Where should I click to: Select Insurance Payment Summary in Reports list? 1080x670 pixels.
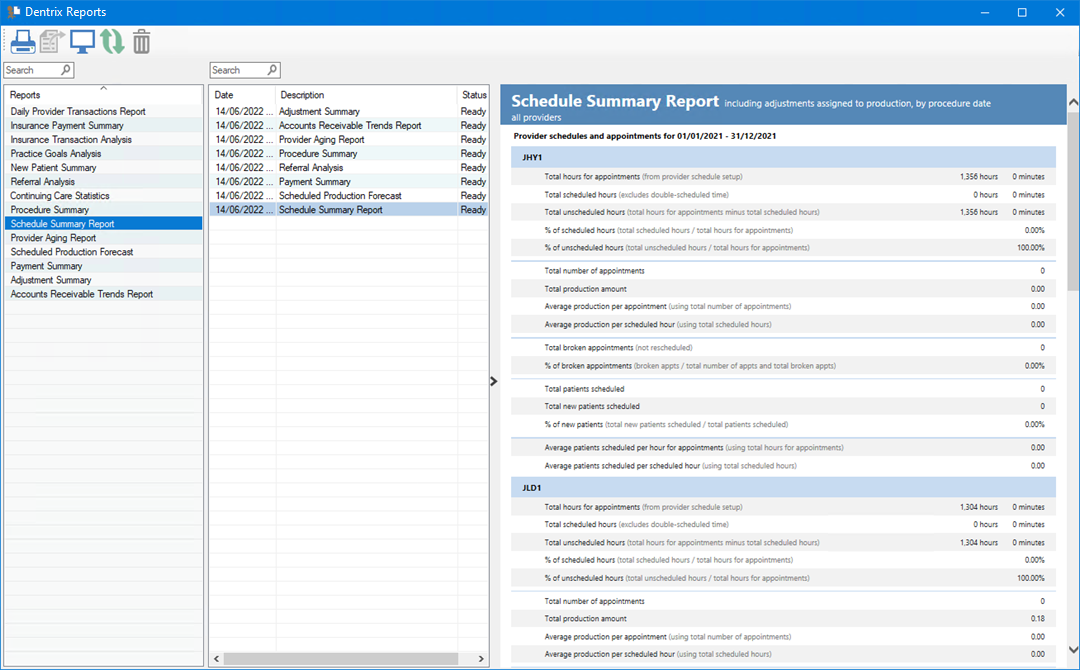point(104,125)
